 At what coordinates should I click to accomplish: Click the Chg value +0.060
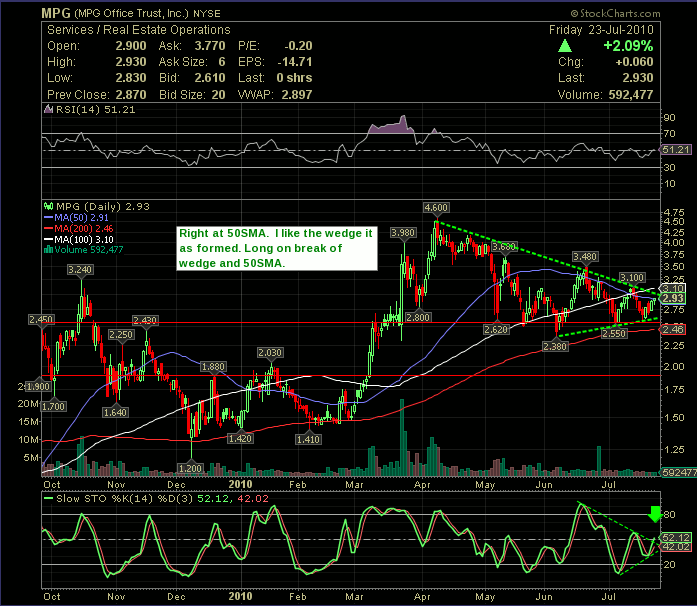(634, 62)
